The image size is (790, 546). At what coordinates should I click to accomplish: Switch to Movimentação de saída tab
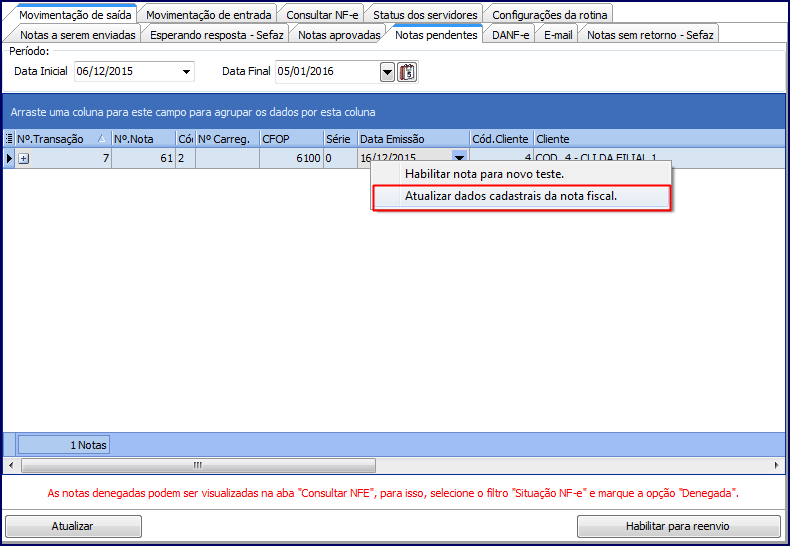(x=75, y=15)
